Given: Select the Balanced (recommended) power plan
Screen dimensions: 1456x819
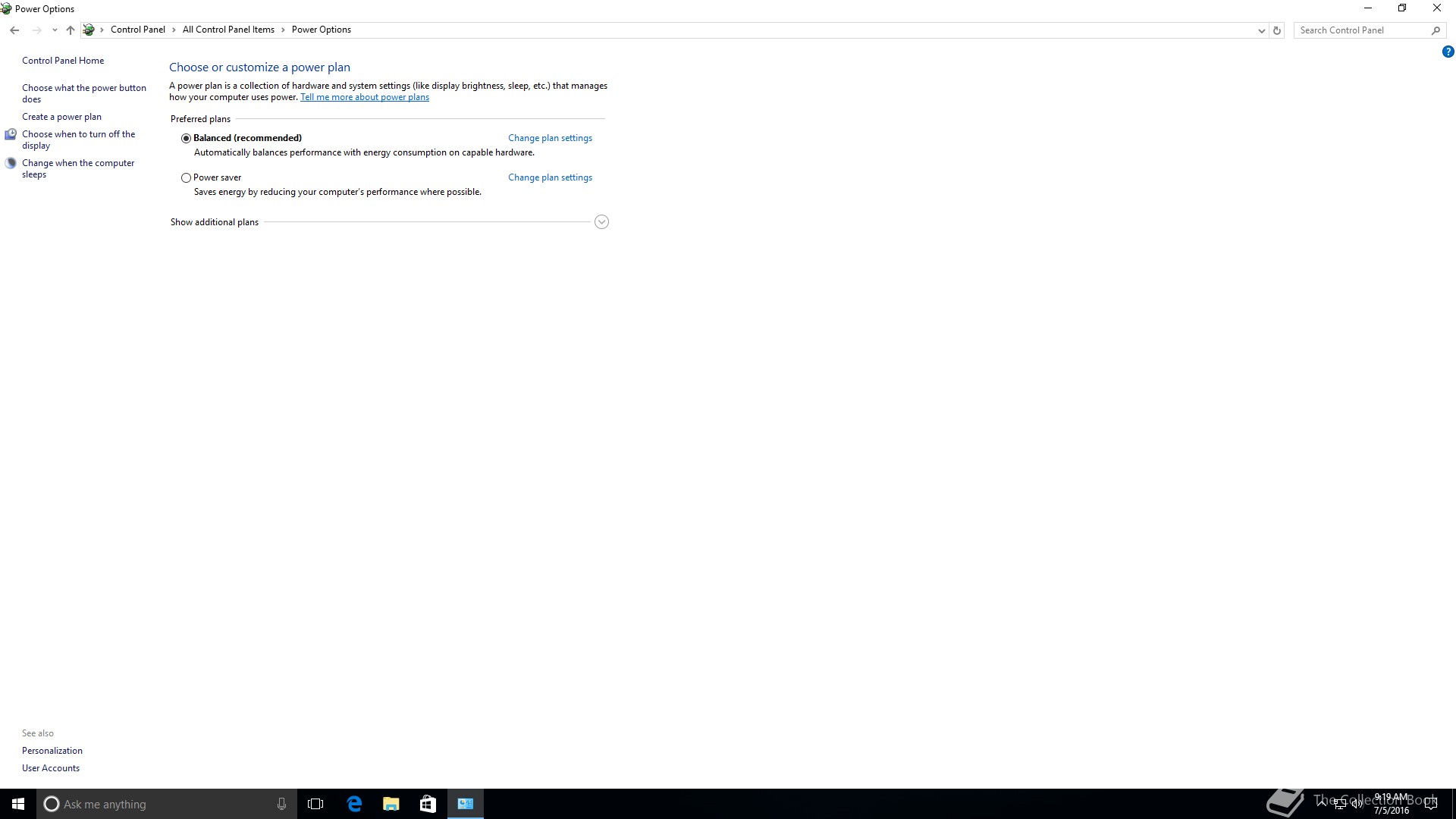Looking at the screenshot, I should point(186,138).
